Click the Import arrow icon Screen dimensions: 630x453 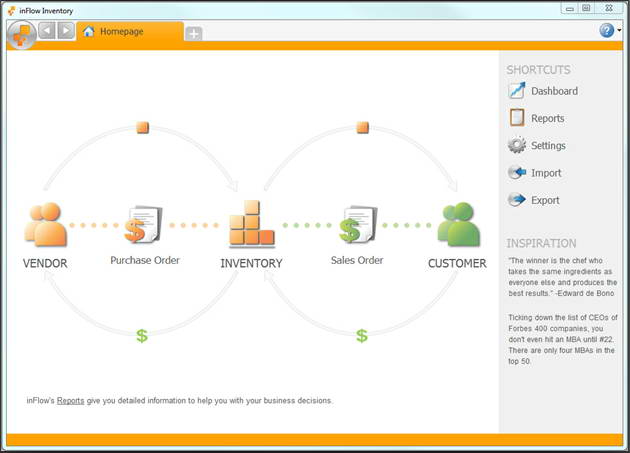pos(517,172)
